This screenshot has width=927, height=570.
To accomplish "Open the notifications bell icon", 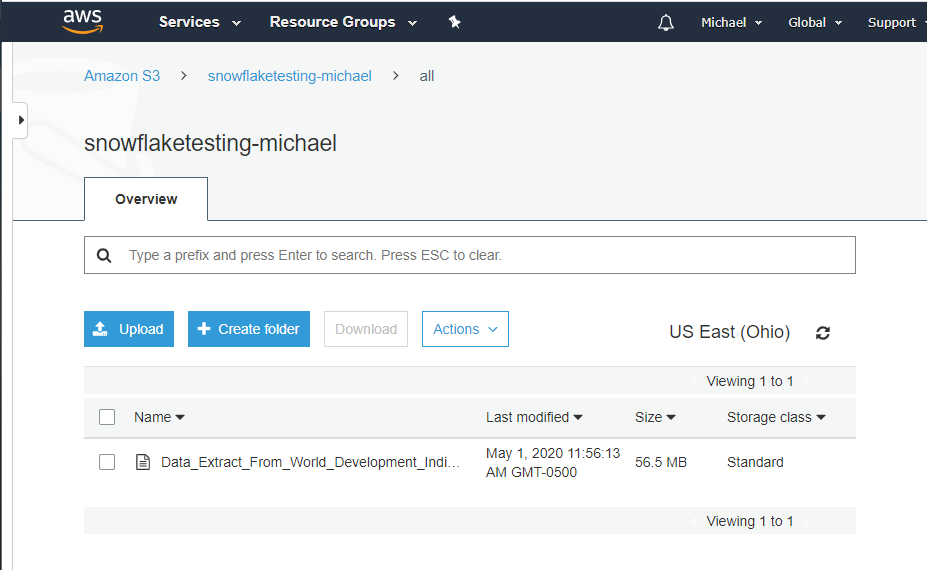I will click(666, 22).
